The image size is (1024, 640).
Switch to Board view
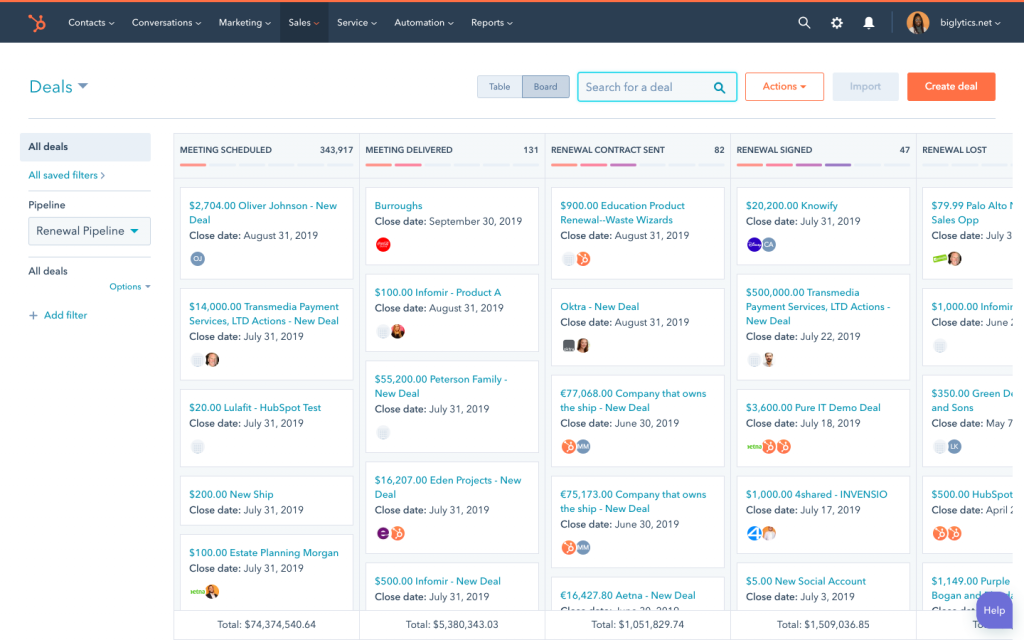pos(545,87)
